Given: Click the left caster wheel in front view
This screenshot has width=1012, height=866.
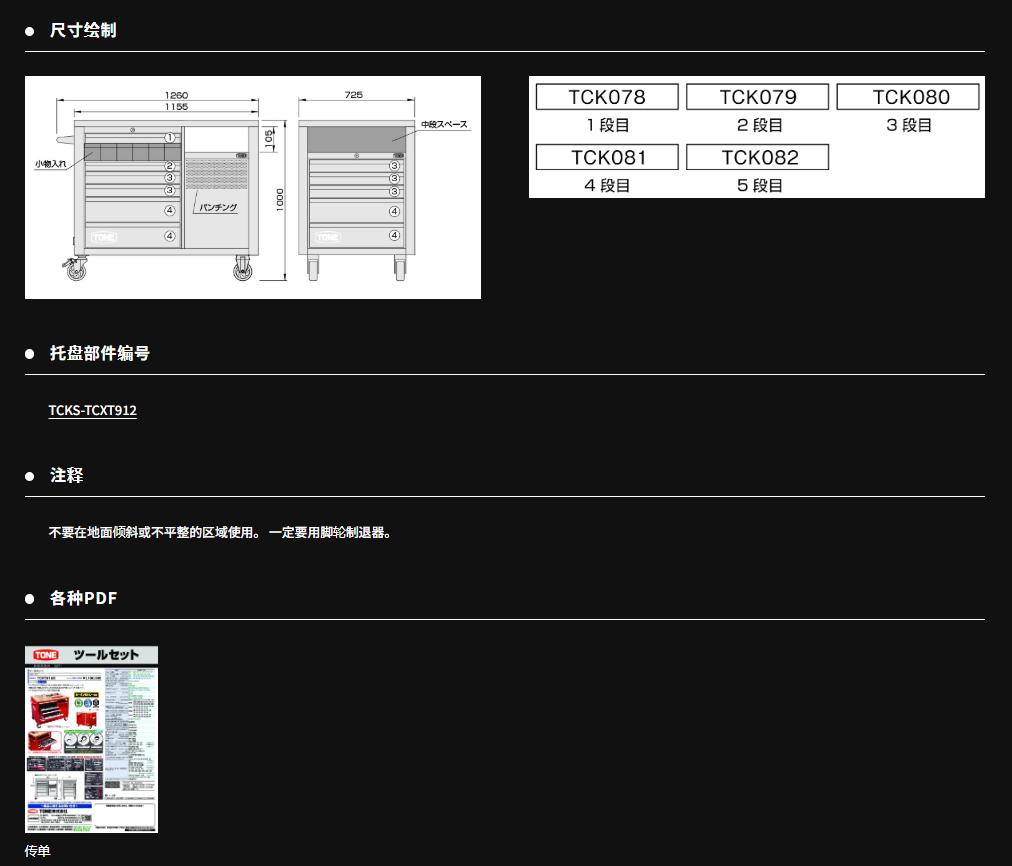Looking at the screenshot, I should click(x=76, y=268).
